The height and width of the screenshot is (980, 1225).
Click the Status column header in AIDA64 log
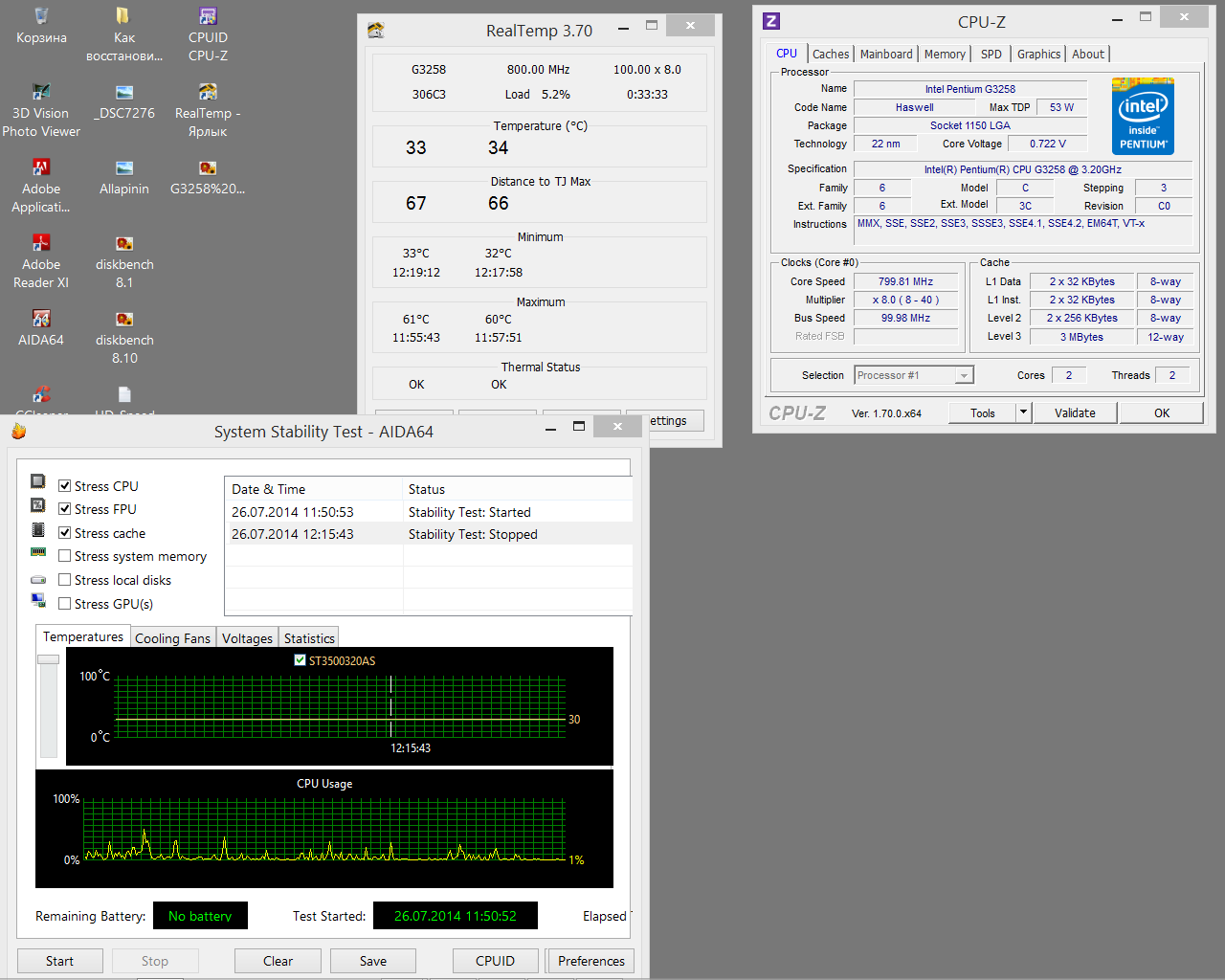518,489
